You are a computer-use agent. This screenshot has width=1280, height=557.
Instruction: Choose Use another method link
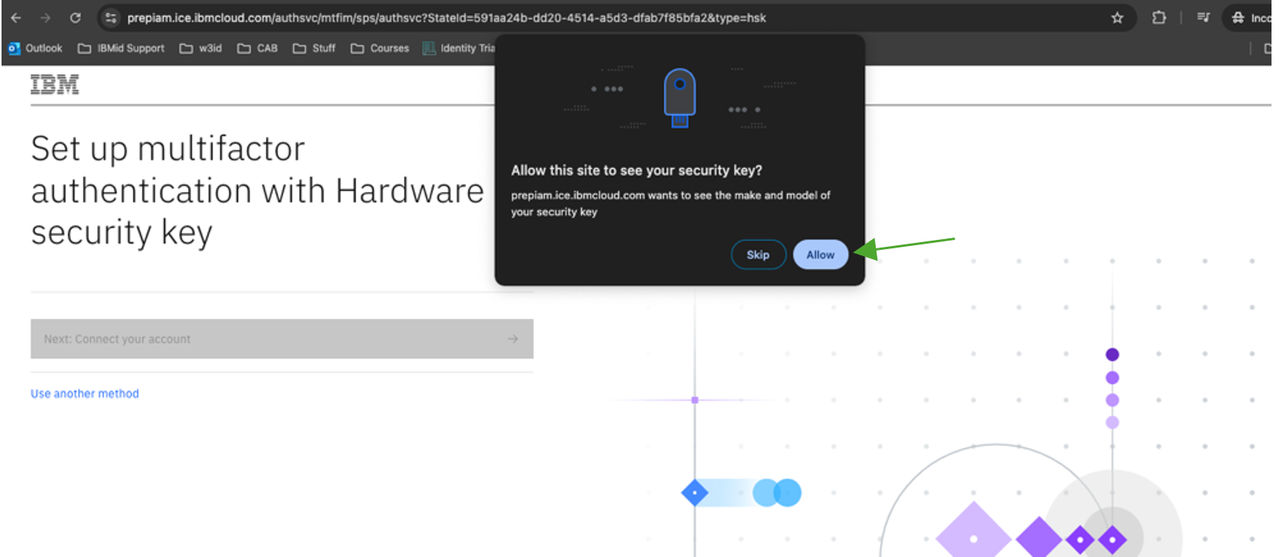pos(85,394)
